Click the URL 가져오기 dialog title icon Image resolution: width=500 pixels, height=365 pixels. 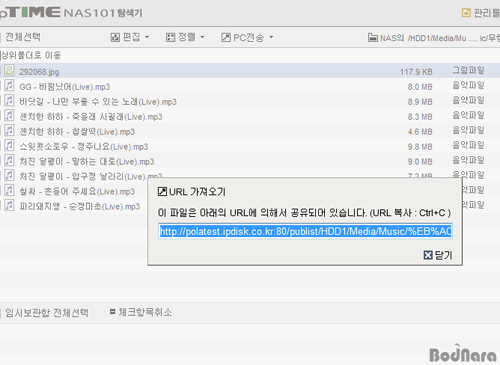coord(162,192)
